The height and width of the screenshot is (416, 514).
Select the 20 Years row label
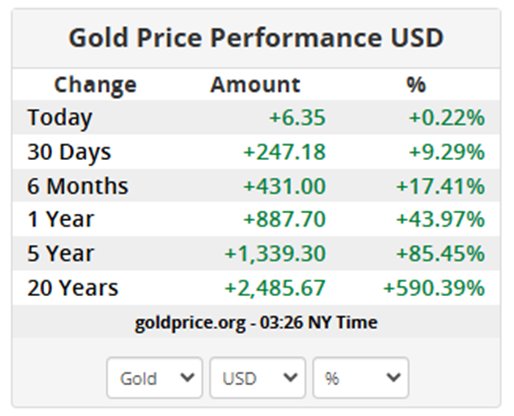point(73,287)
